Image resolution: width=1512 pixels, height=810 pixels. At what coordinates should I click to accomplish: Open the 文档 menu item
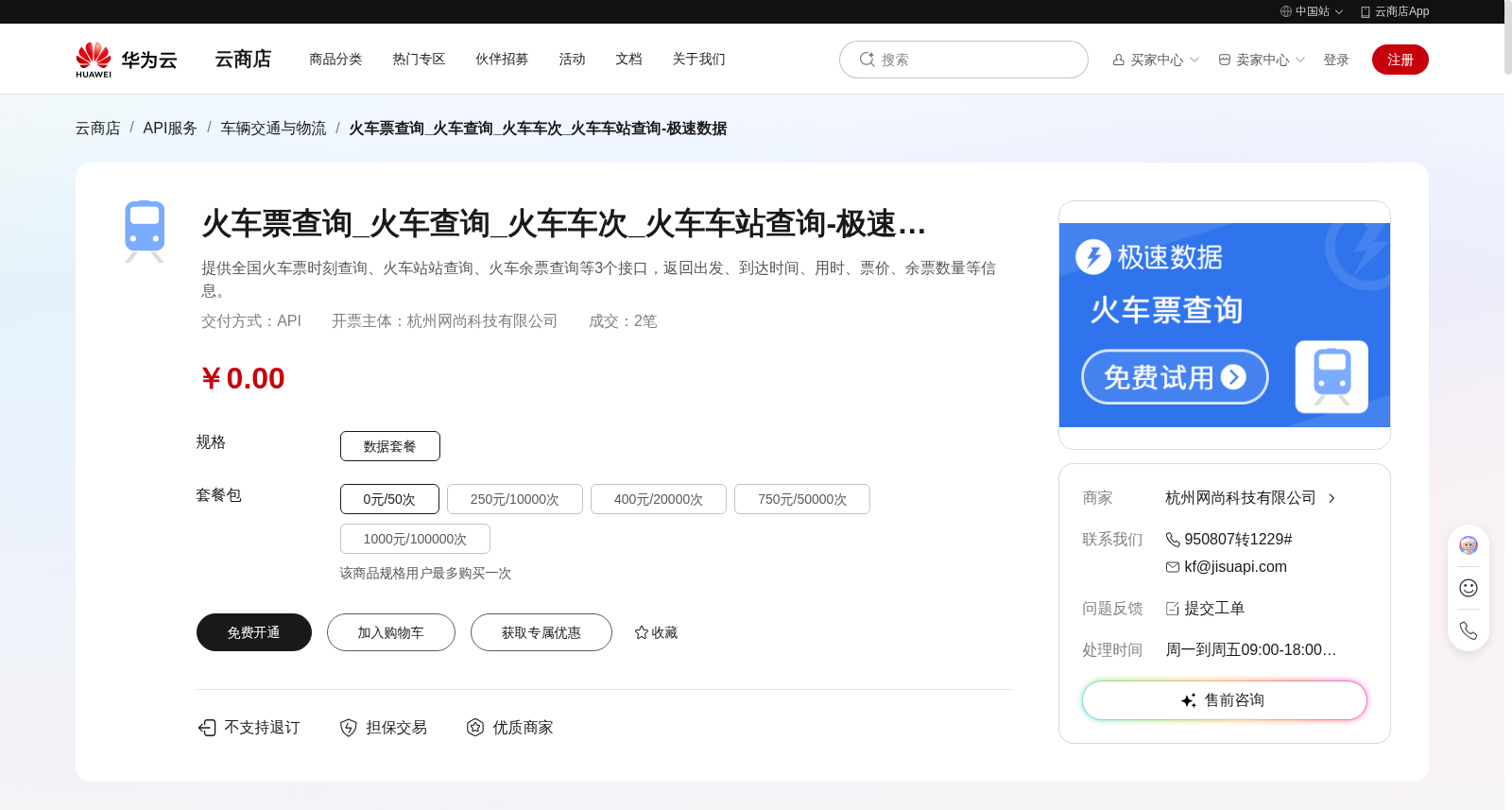pos(628,59)
